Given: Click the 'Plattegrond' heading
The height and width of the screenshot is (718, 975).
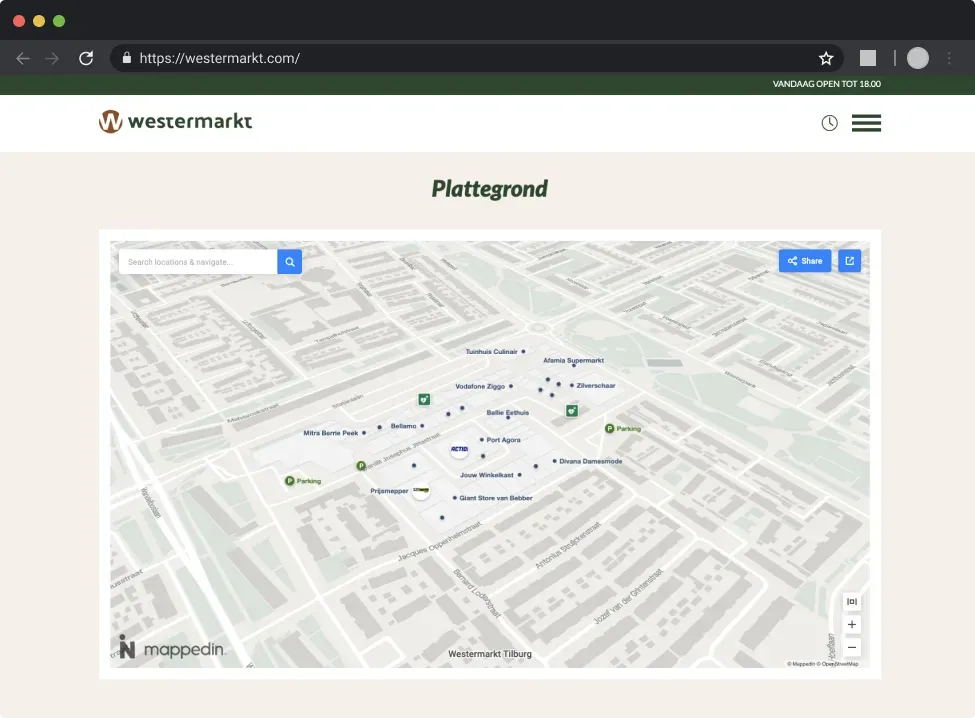Looking at the screenshot, I should [x=490, y=189].
